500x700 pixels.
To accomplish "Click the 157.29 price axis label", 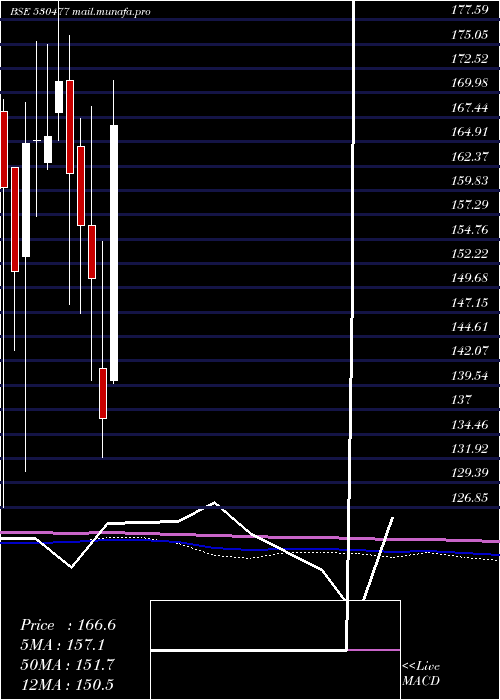I will (470, 205).
